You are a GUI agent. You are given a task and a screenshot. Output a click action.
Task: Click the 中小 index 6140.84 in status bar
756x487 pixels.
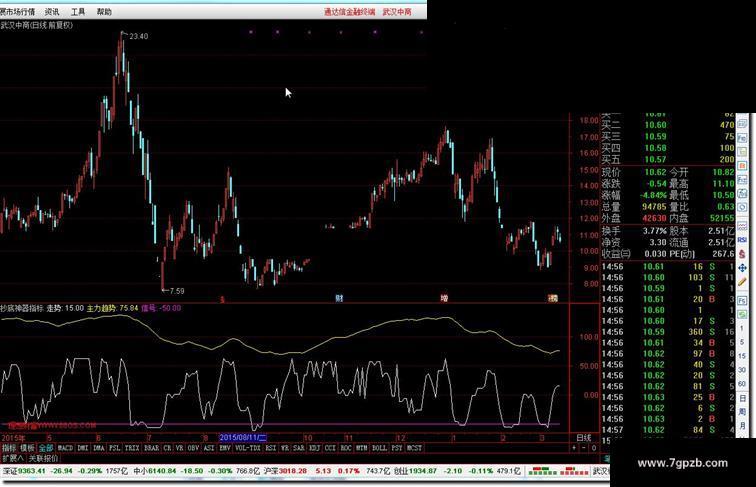click(153, 471)
